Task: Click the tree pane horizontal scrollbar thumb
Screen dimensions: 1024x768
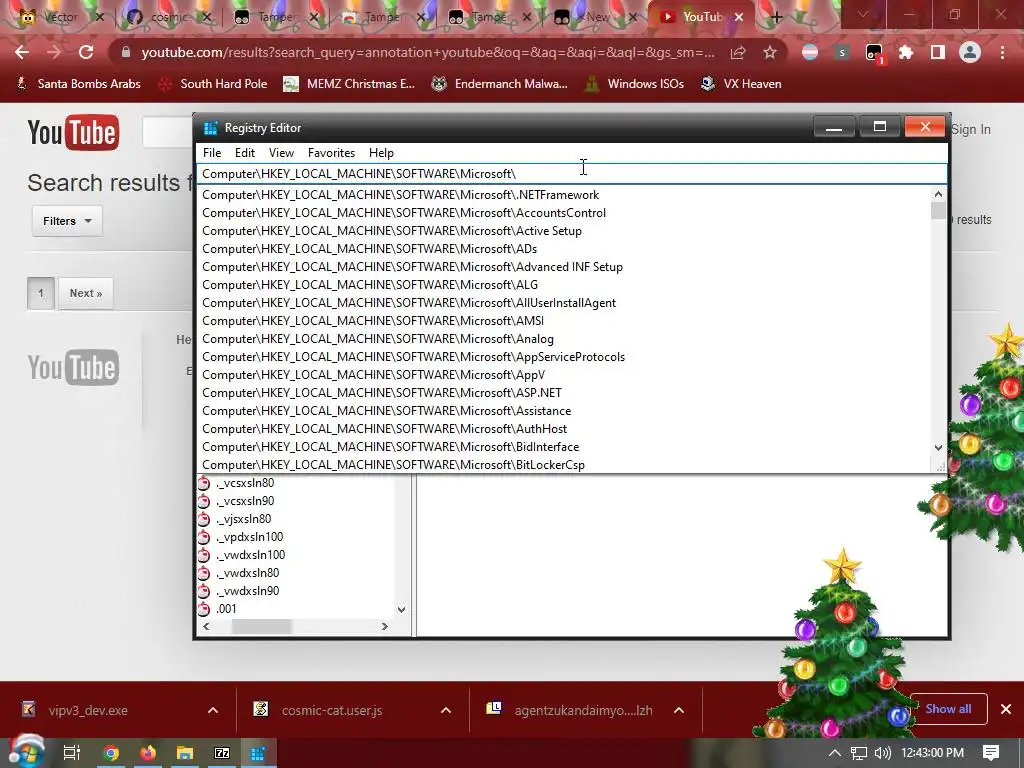Action: click(x=261, y=626)
